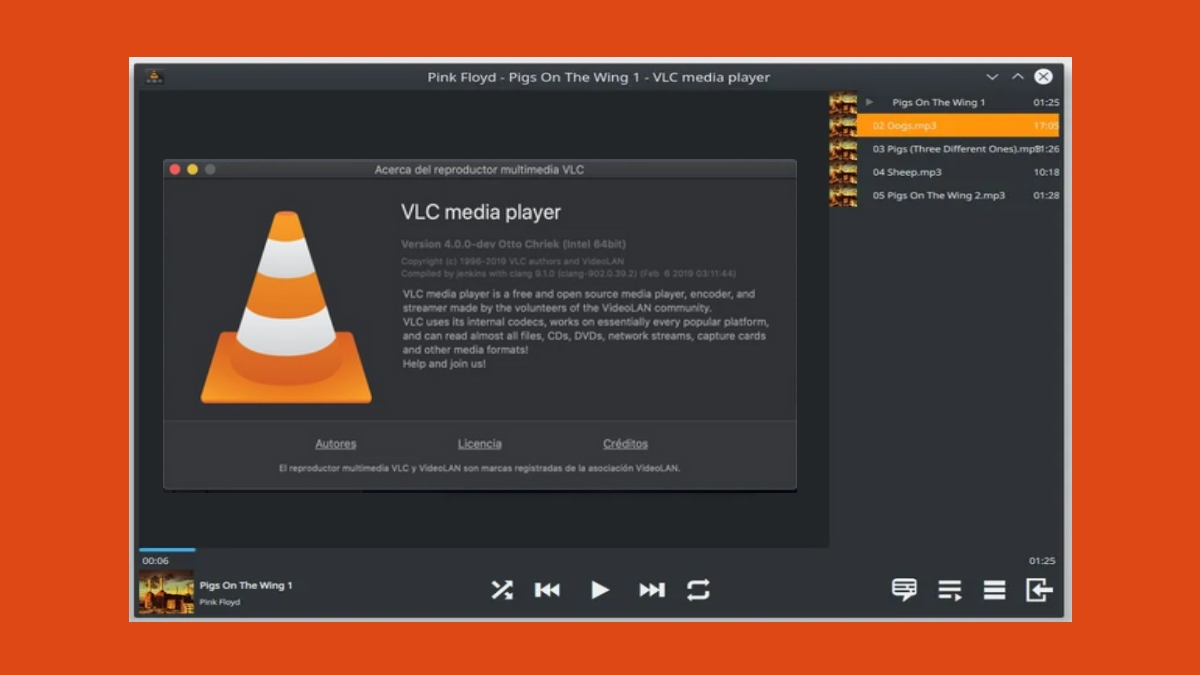Open the hamburger main menu
Image resolution: width=1200 pixels, height=675 pixels.
click(x=994, y=590)
